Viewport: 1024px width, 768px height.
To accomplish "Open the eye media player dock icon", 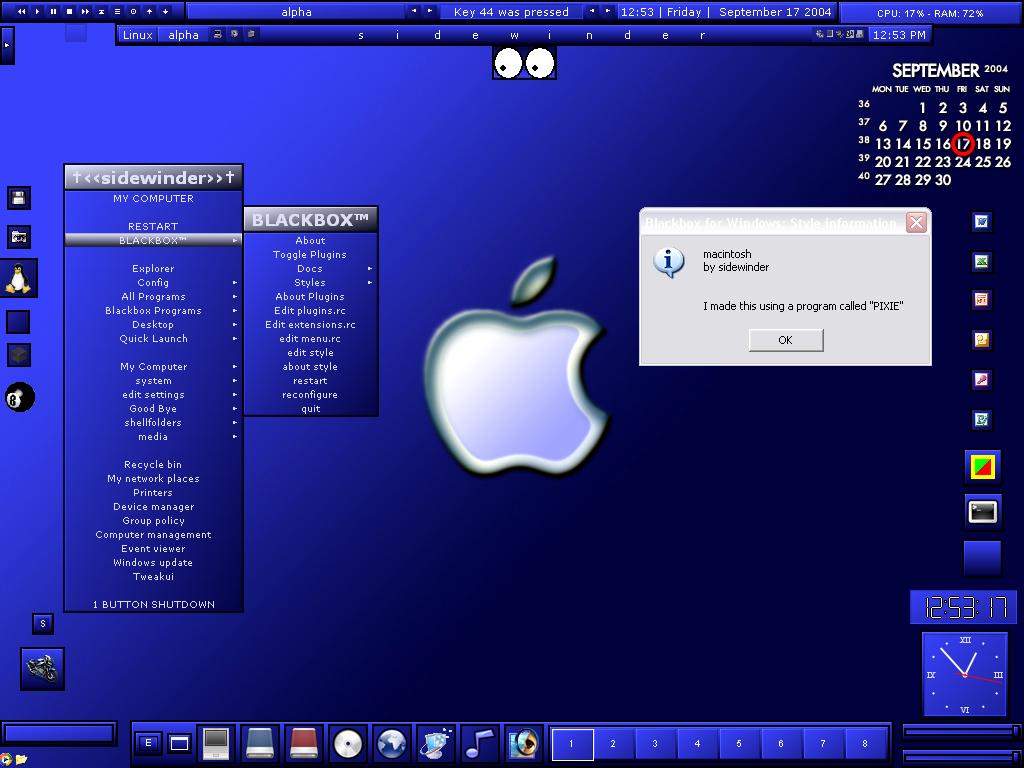I will coord(524,743).
